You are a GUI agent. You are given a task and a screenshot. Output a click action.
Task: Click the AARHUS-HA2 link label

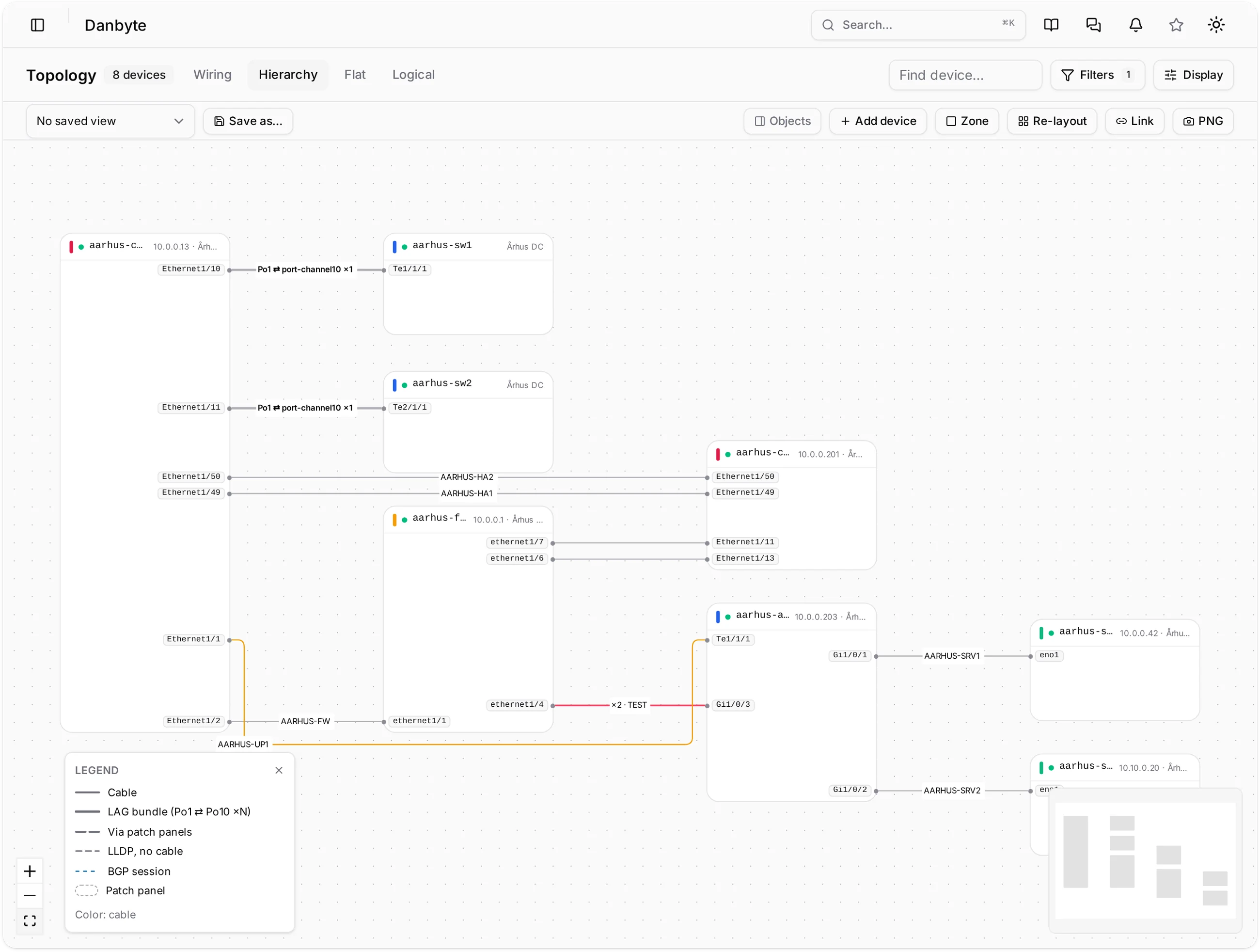click(467, 477)
